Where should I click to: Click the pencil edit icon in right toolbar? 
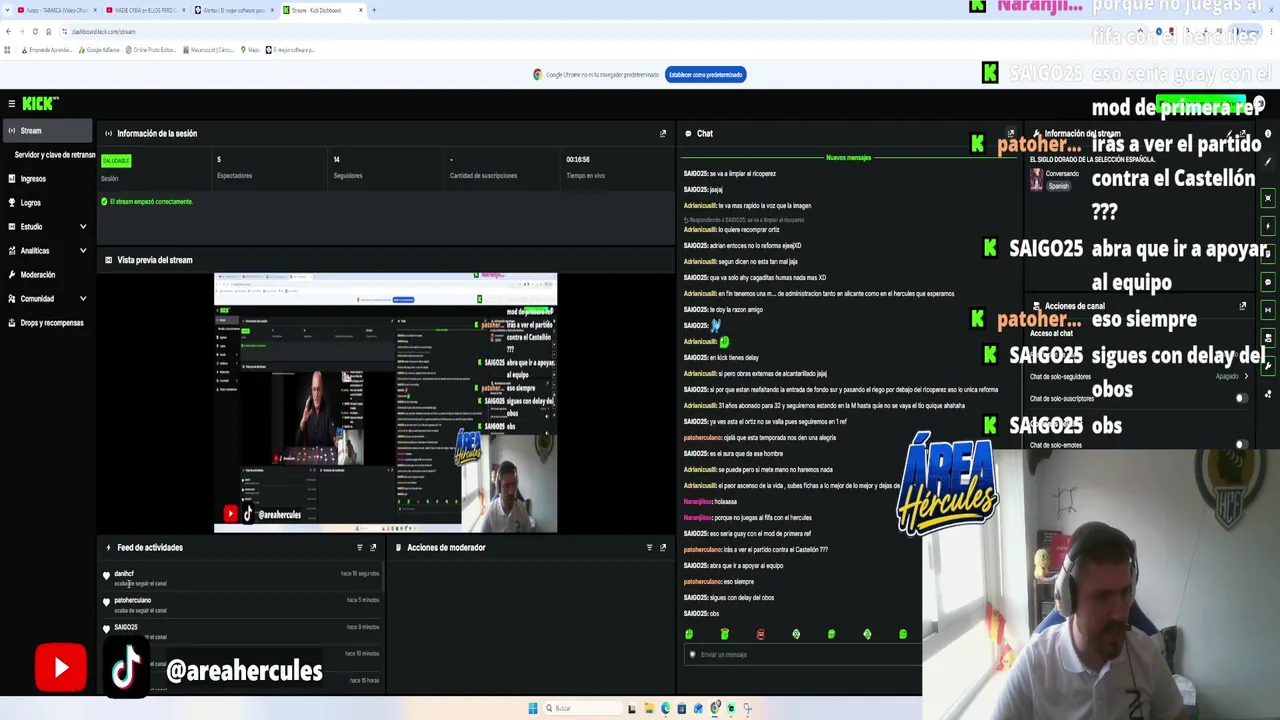pos(1268,161)
